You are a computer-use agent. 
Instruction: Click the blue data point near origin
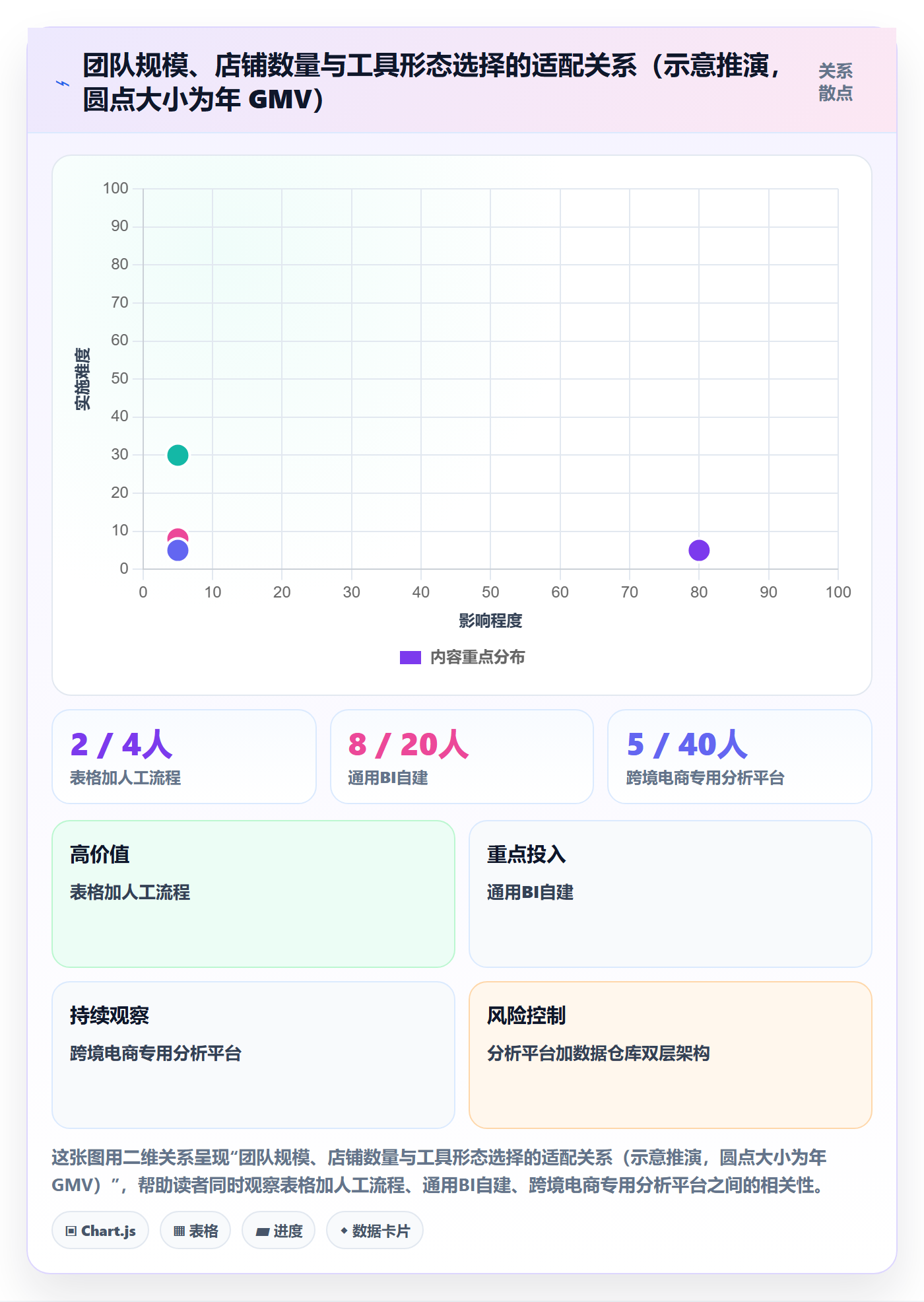tap(178, 550)
